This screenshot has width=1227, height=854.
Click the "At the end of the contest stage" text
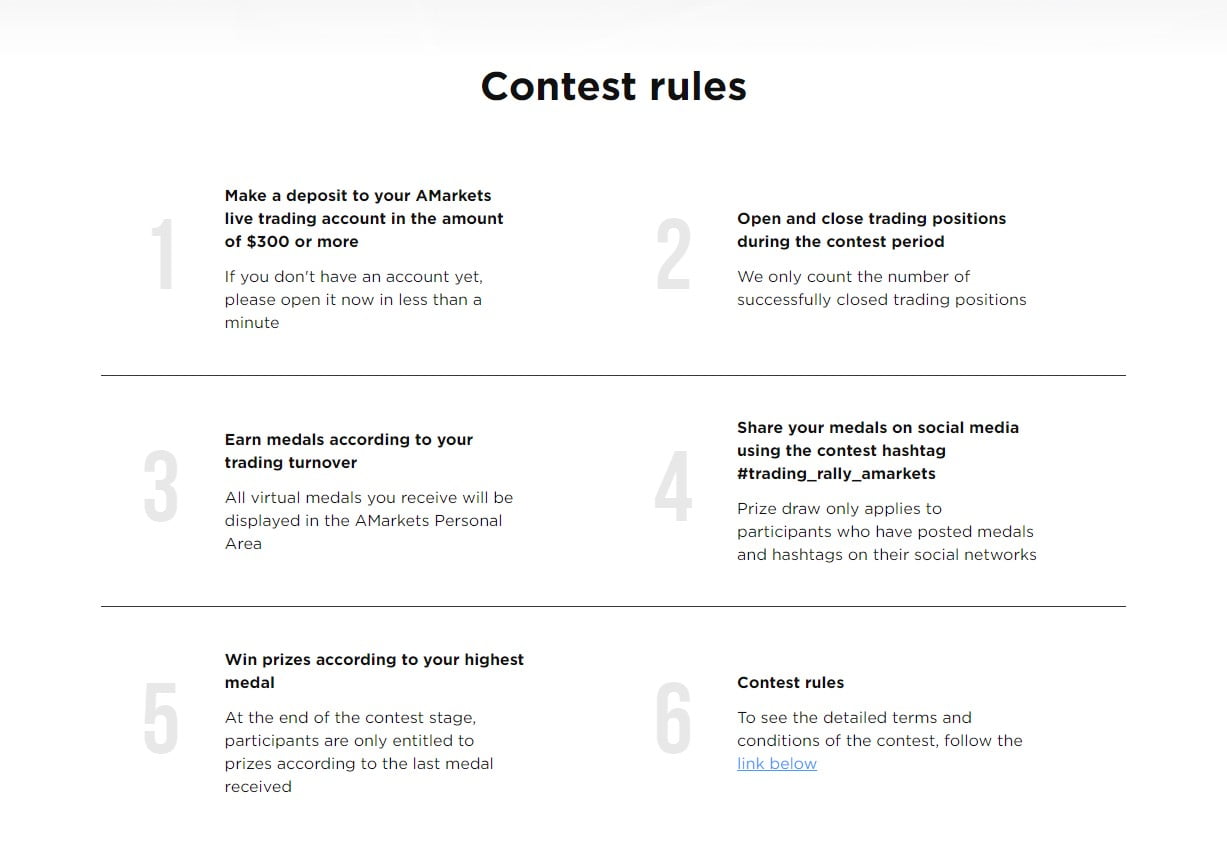[358, 752]
